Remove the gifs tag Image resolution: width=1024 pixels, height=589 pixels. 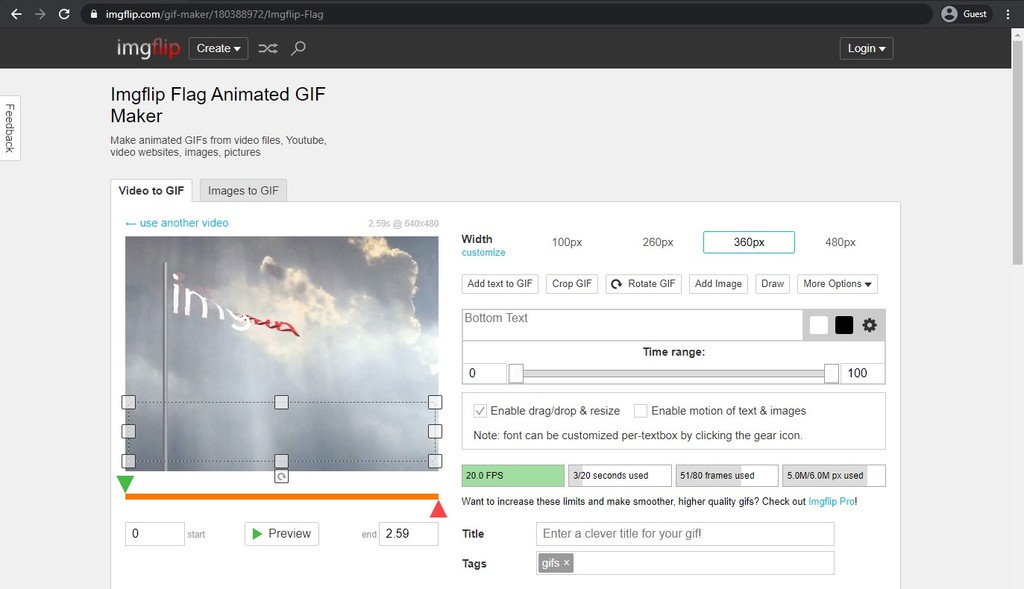click(x=566, y=562)
